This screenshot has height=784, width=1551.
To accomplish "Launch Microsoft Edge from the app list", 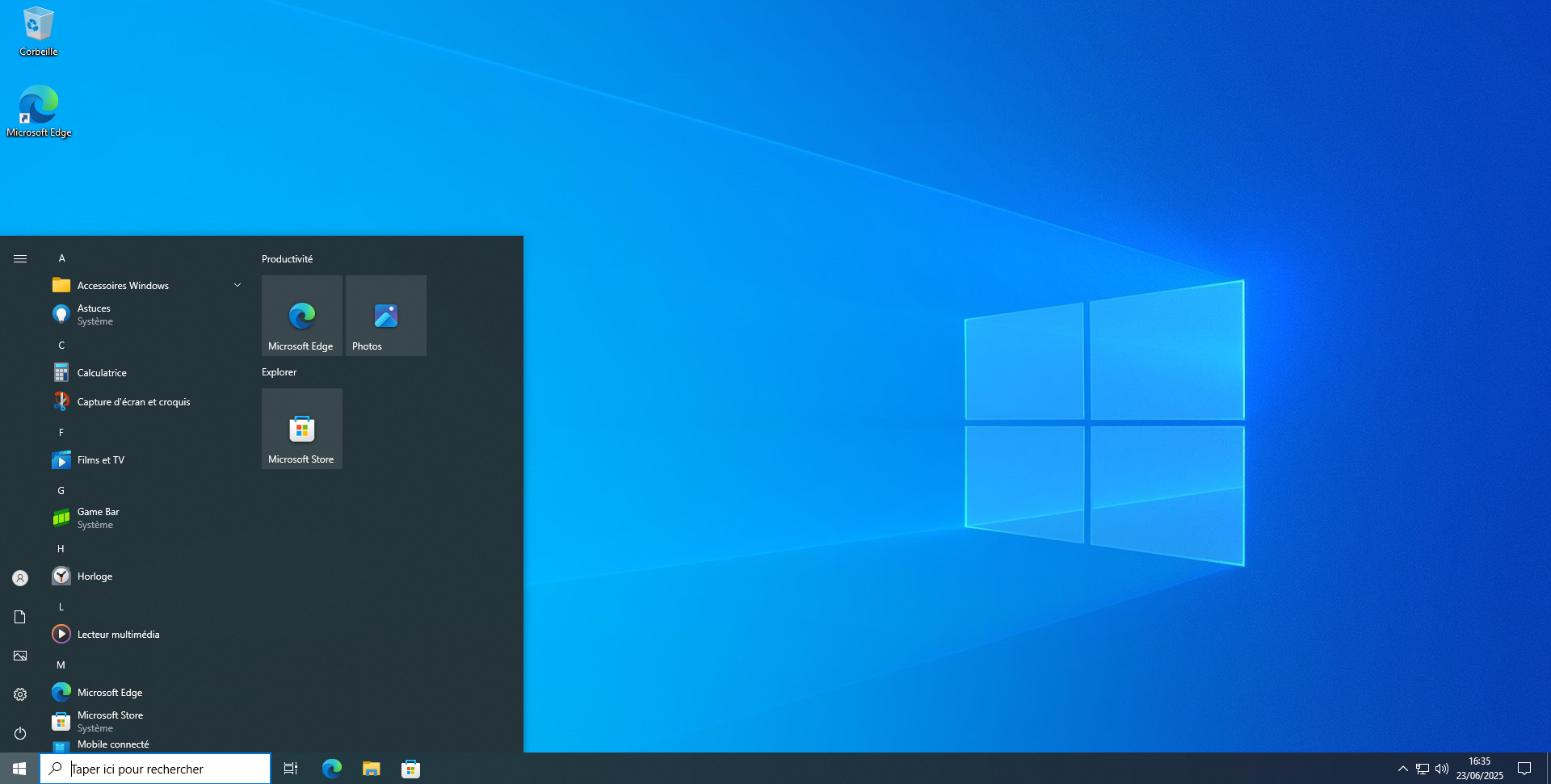I will click(x=147, y=692).
